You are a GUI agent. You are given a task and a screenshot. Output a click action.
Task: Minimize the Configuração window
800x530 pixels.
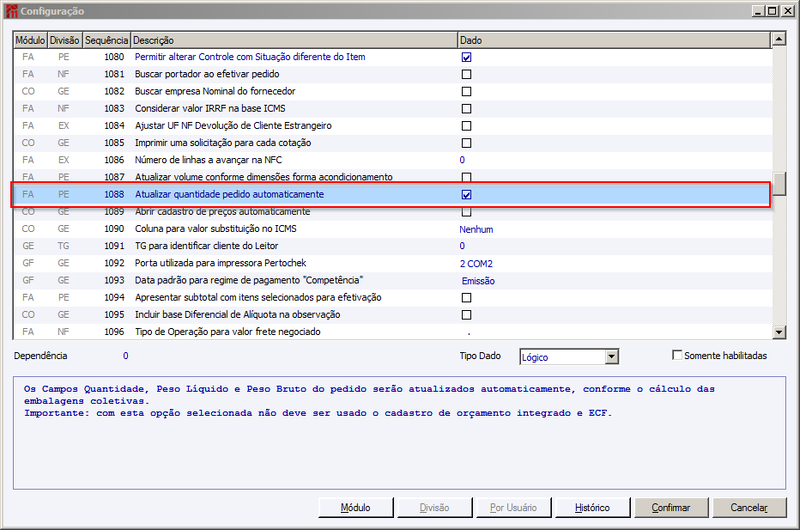[759, 11]
